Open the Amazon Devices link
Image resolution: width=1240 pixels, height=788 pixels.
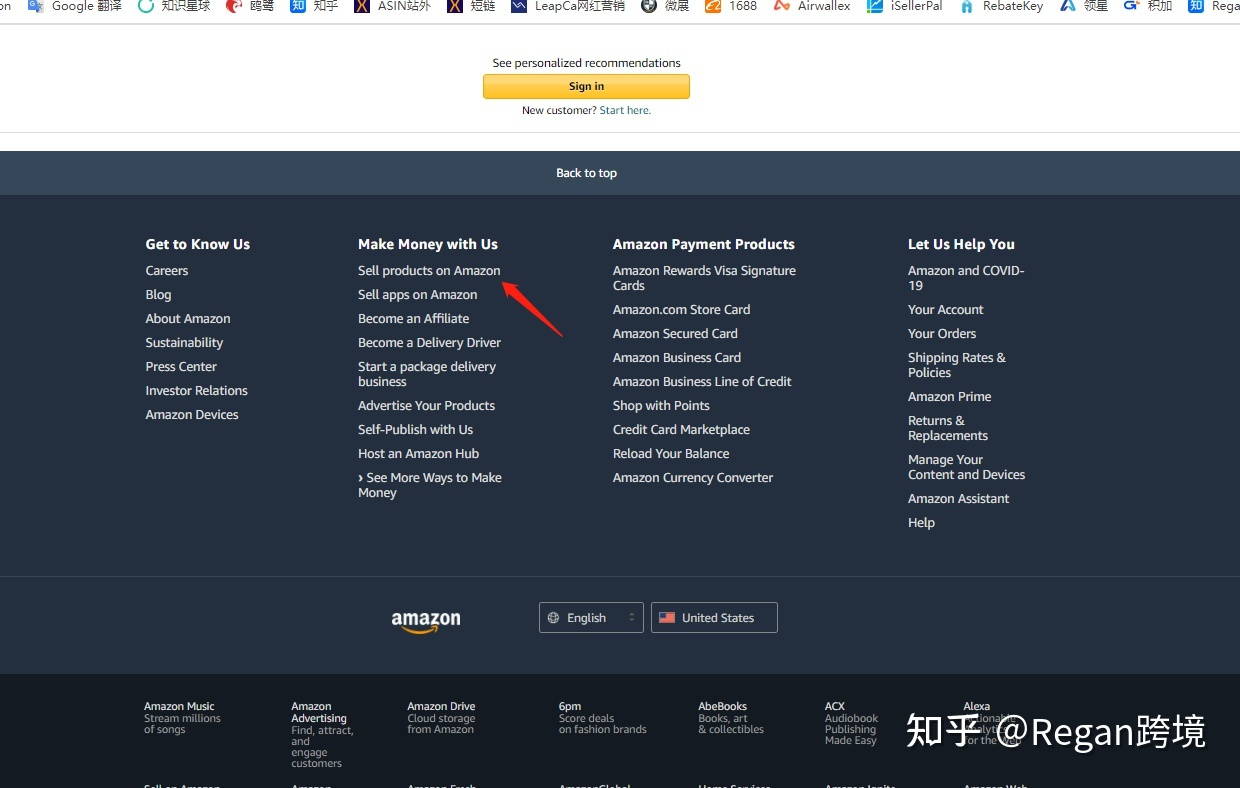click(192, 415)
